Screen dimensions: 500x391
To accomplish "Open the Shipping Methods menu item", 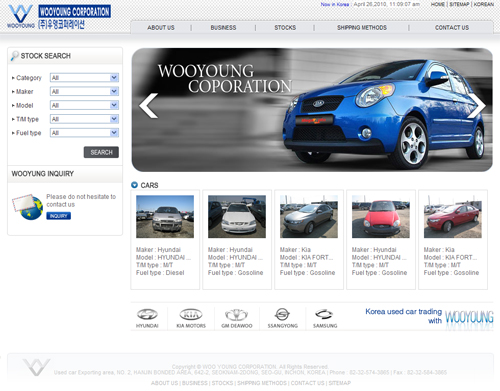I will click(362, 28).
